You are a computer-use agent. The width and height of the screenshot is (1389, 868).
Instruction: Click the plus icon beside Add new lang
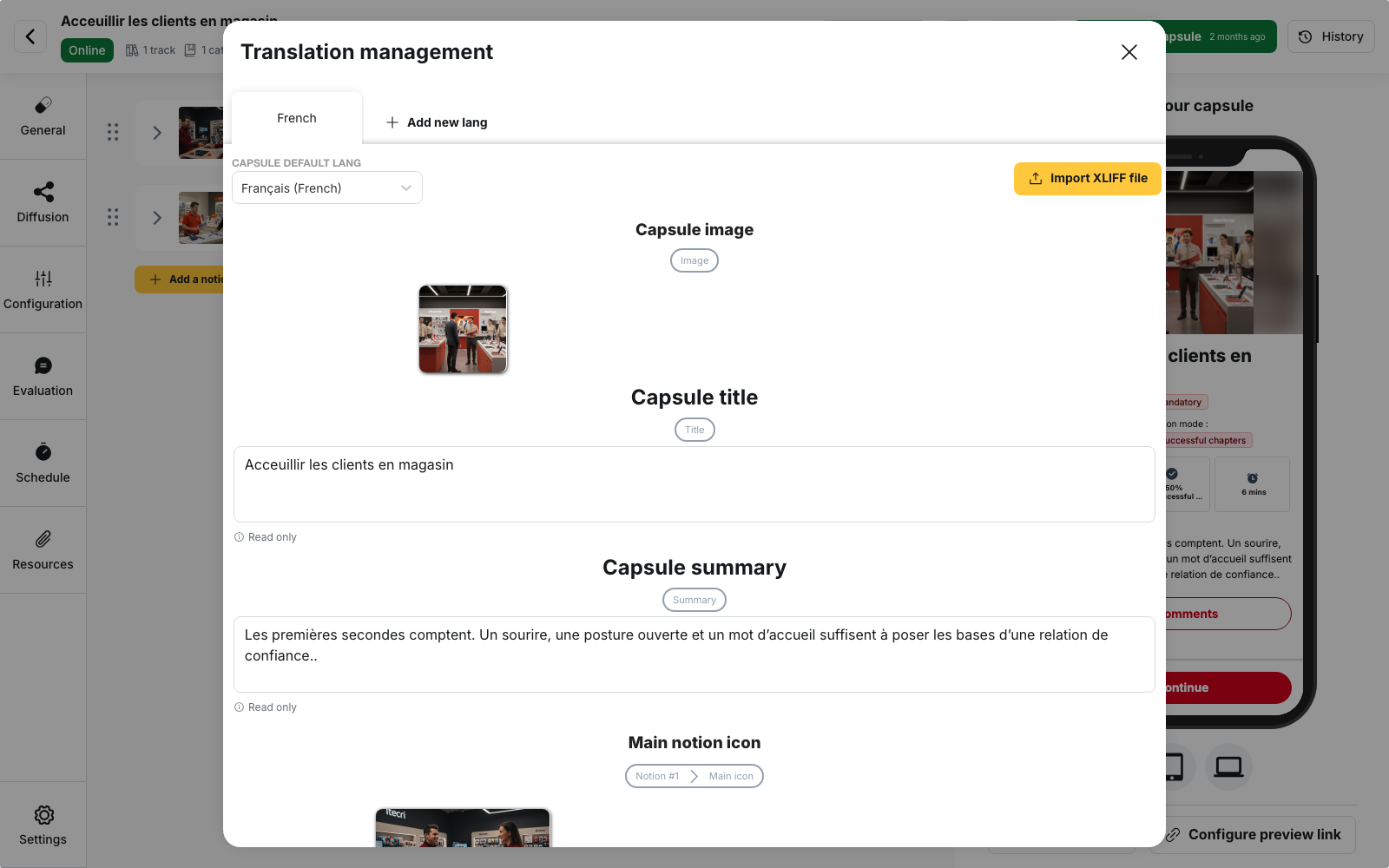(392, 122)
